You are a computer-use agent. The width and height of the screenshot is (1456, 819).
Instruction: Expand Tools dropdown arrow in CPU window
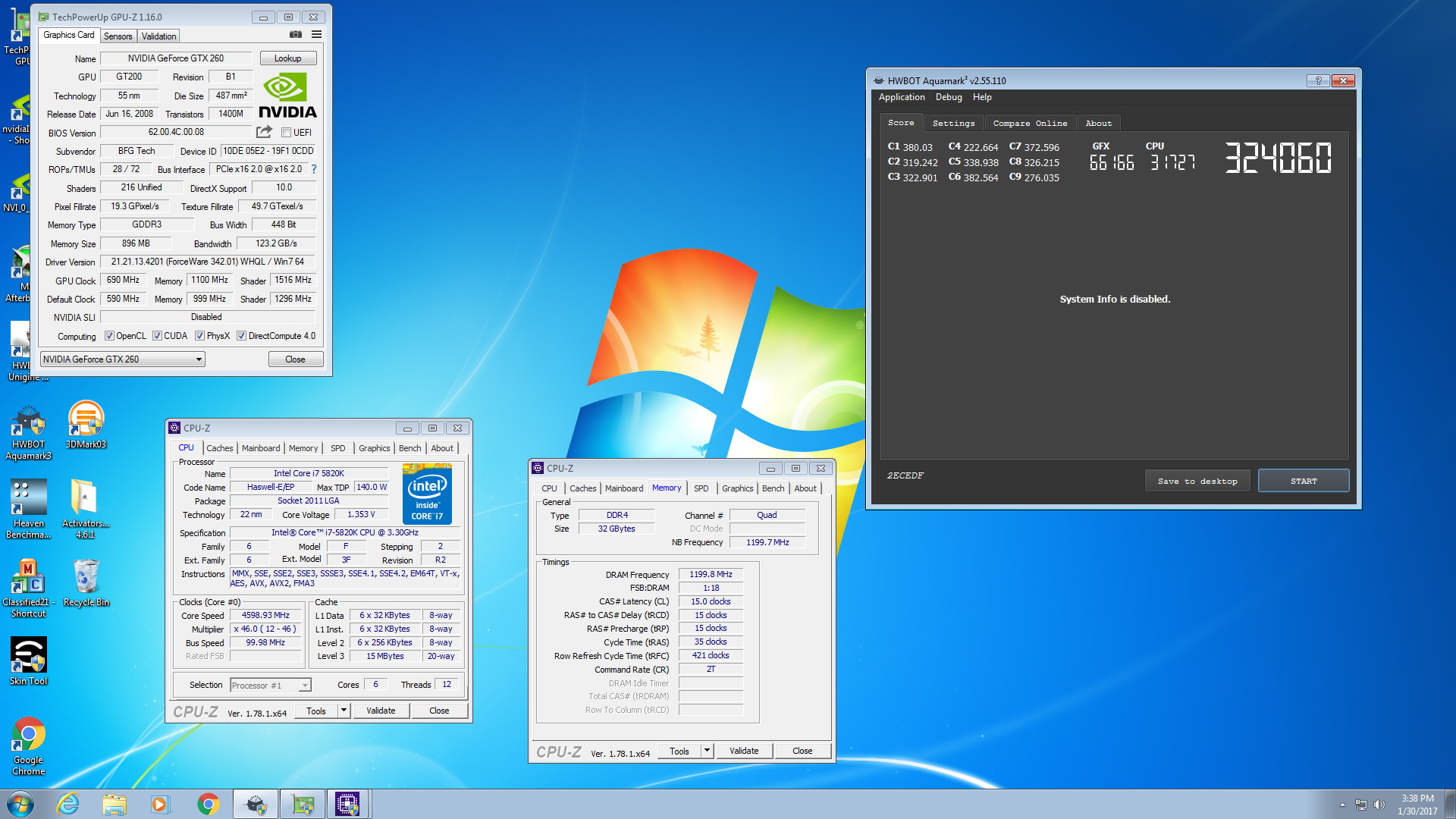tap(344, 711)
